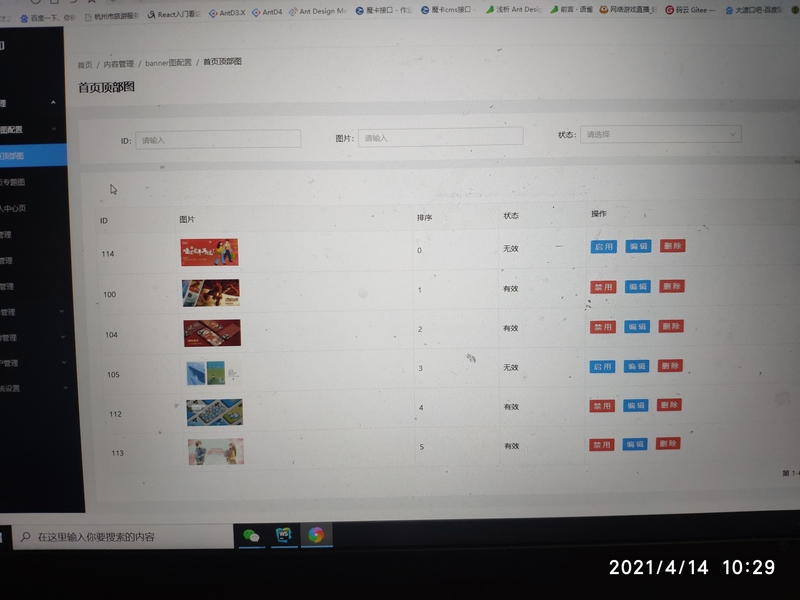Open the banner thumbnail in row 100
This screenshot has width=800, height=600.
pyautogui.click(x=211, y=292)
